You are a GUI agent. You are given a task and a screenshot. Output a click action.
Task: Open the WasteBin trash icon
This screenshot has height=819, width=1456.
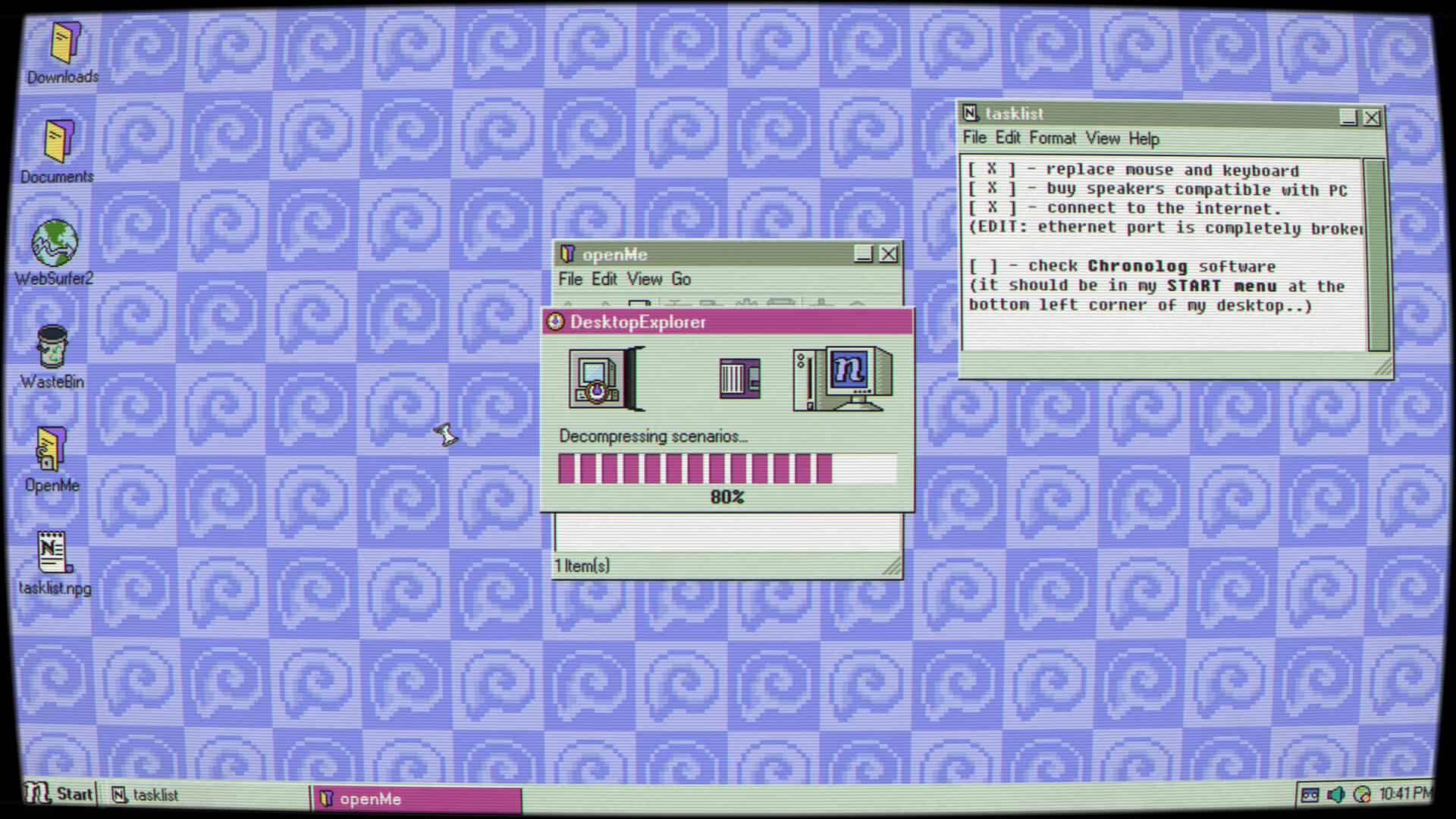click(x=52, y=347)
